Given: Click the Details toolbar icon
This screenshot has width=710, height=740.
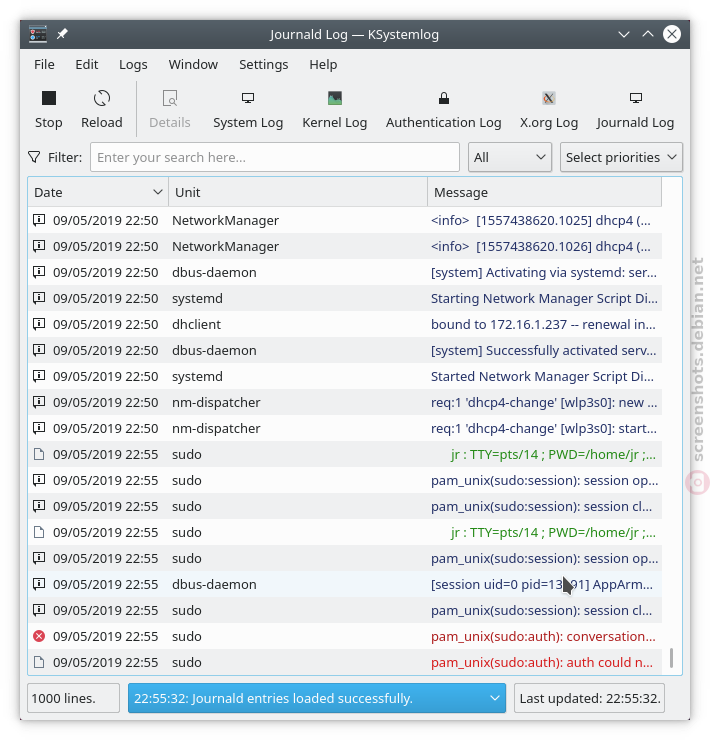Looking at the screenshot, I should point(170,98).
